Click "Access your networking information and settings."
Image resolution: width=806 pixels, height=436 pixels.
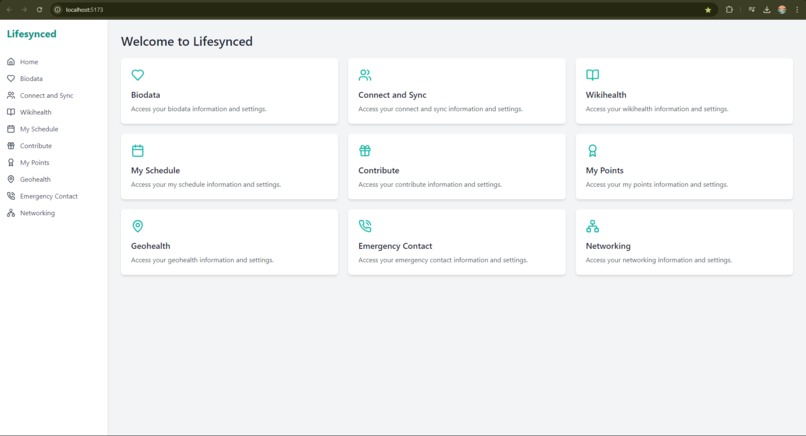click(x=658, y=260)
